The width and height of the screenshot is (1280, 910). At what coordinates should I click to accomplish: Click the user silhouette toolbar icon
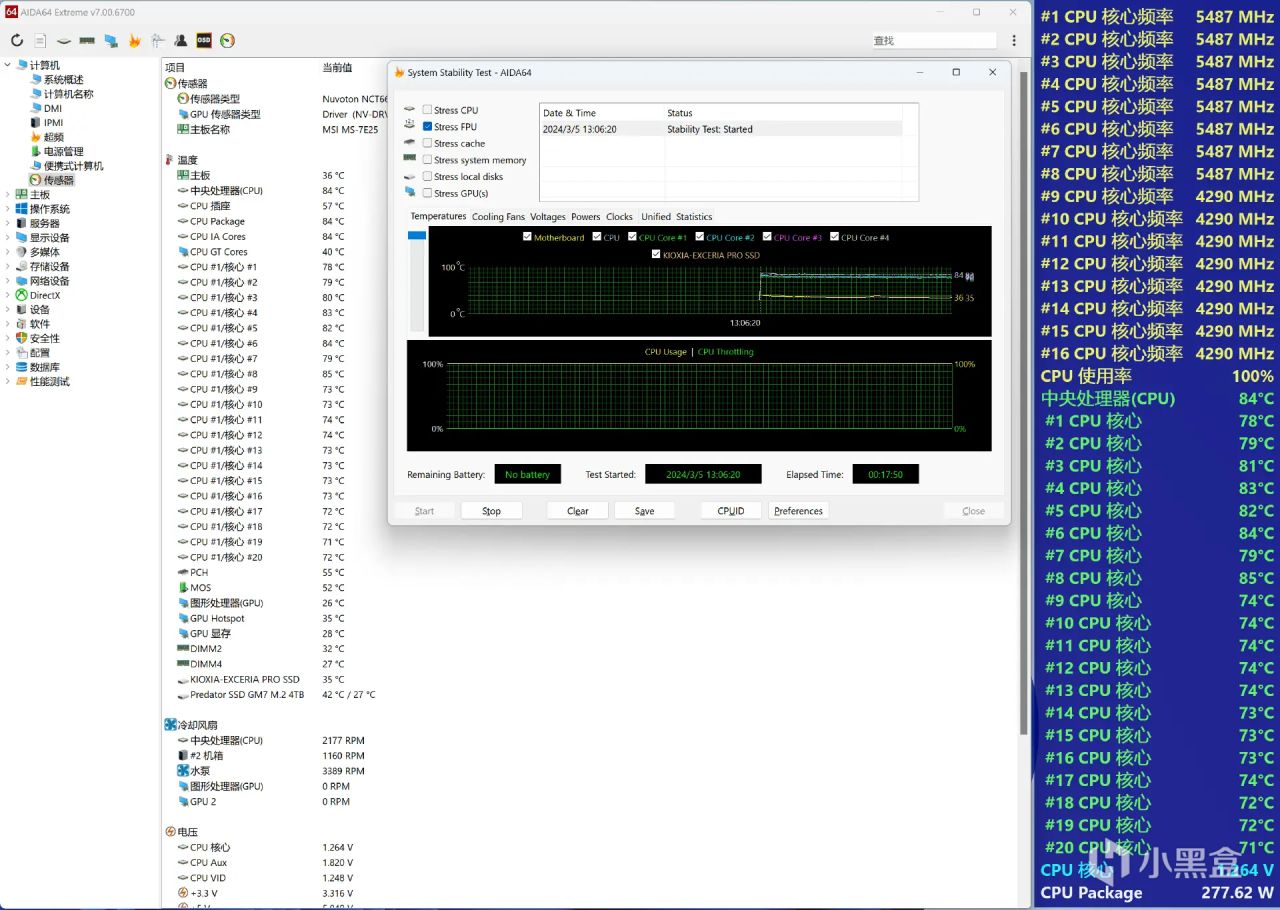(181, 41)
